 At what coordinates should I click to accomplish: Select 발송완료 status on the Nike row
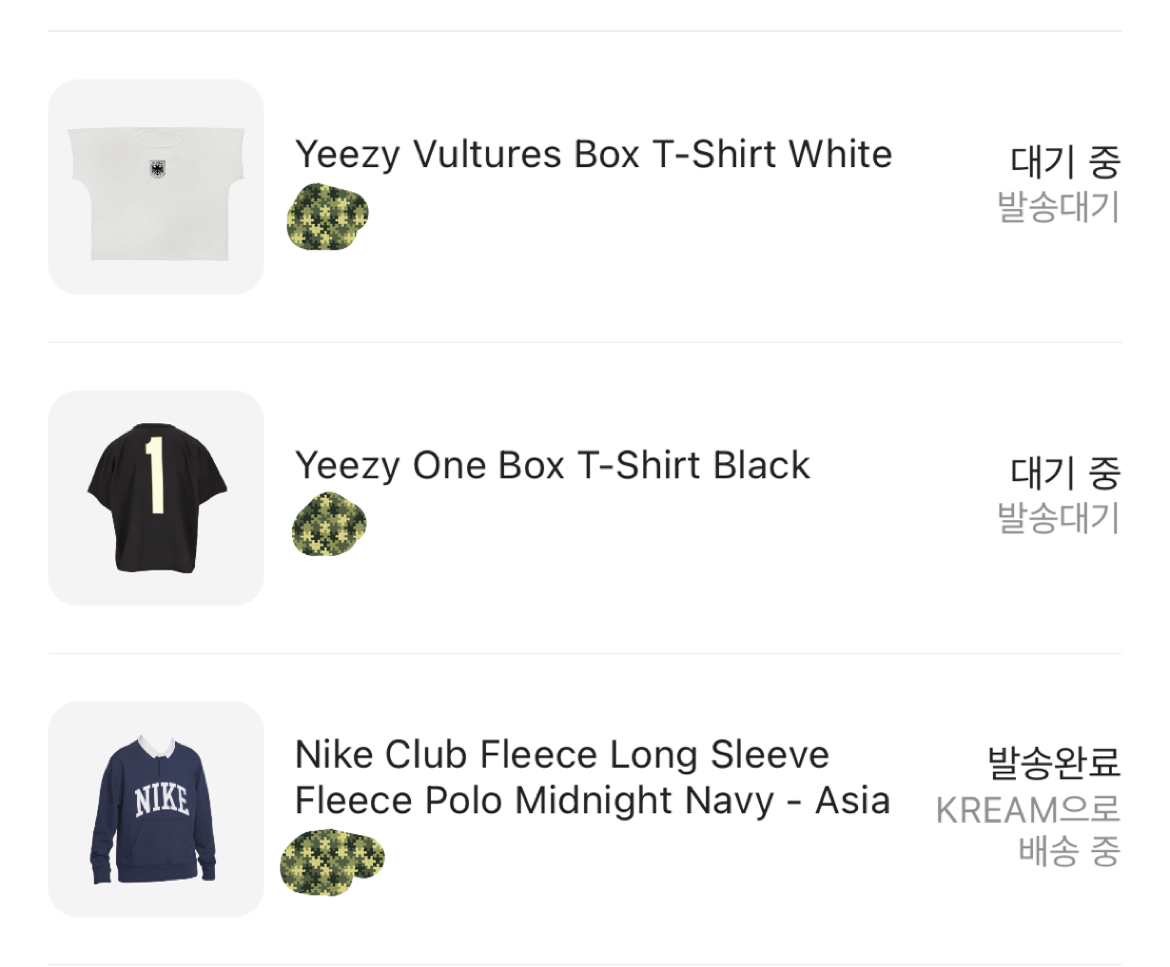[1054, 763]
